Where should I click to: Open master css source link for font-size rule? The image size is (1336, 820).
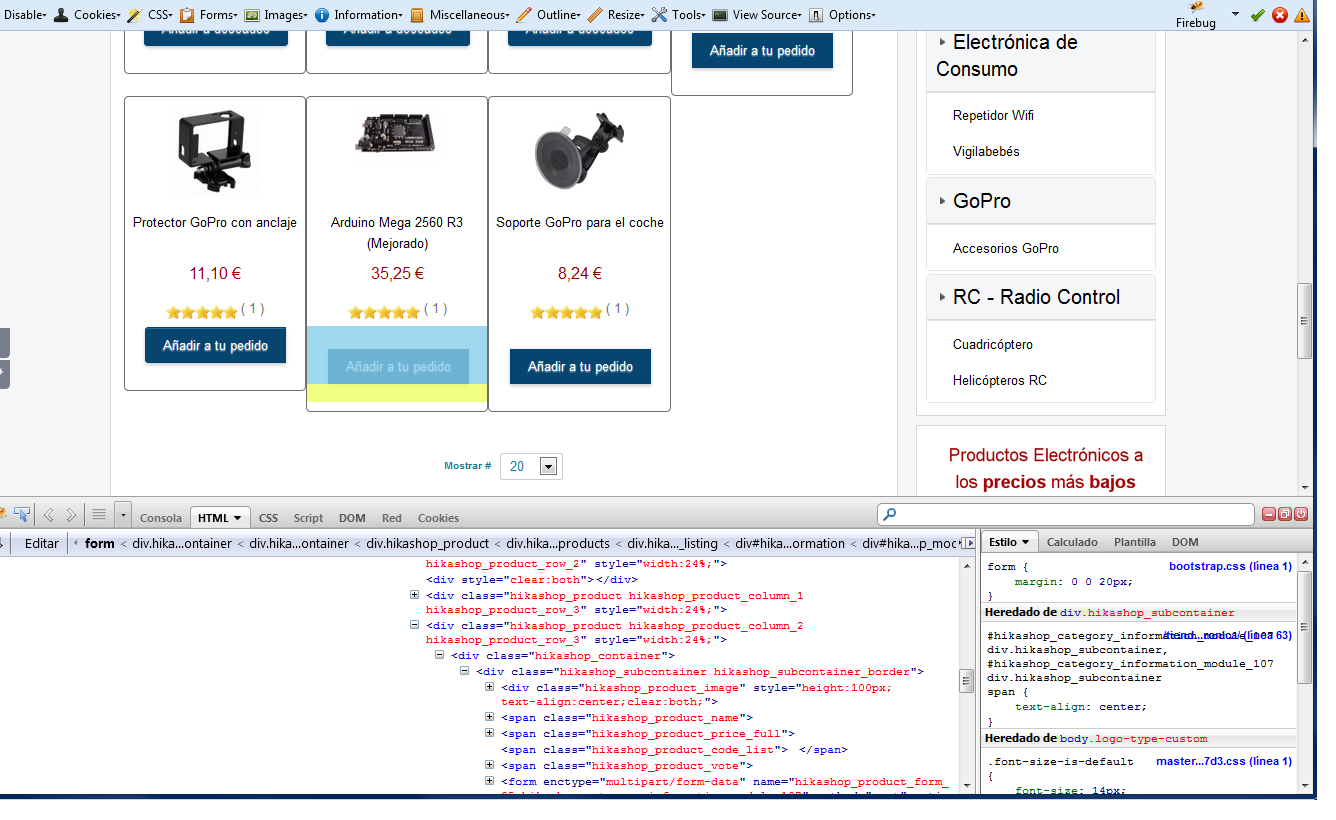1224,762
